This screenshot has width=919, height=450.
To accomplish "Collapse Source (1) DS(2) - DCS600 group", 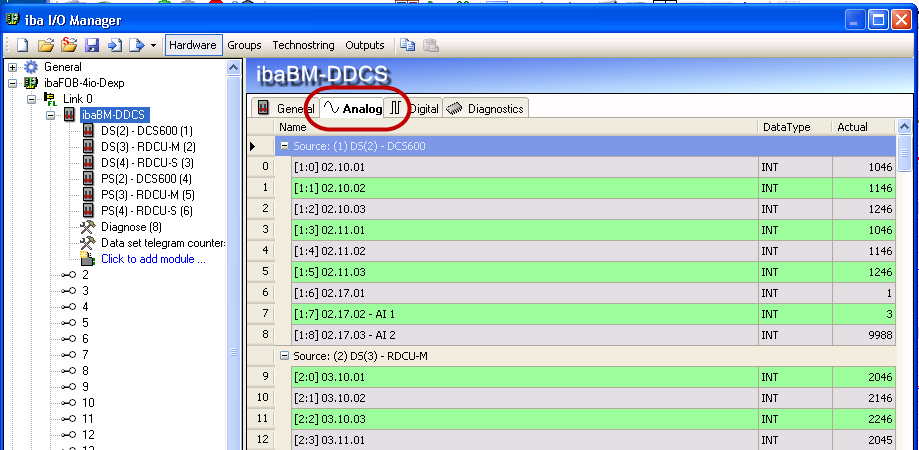I will pos(284,146).
